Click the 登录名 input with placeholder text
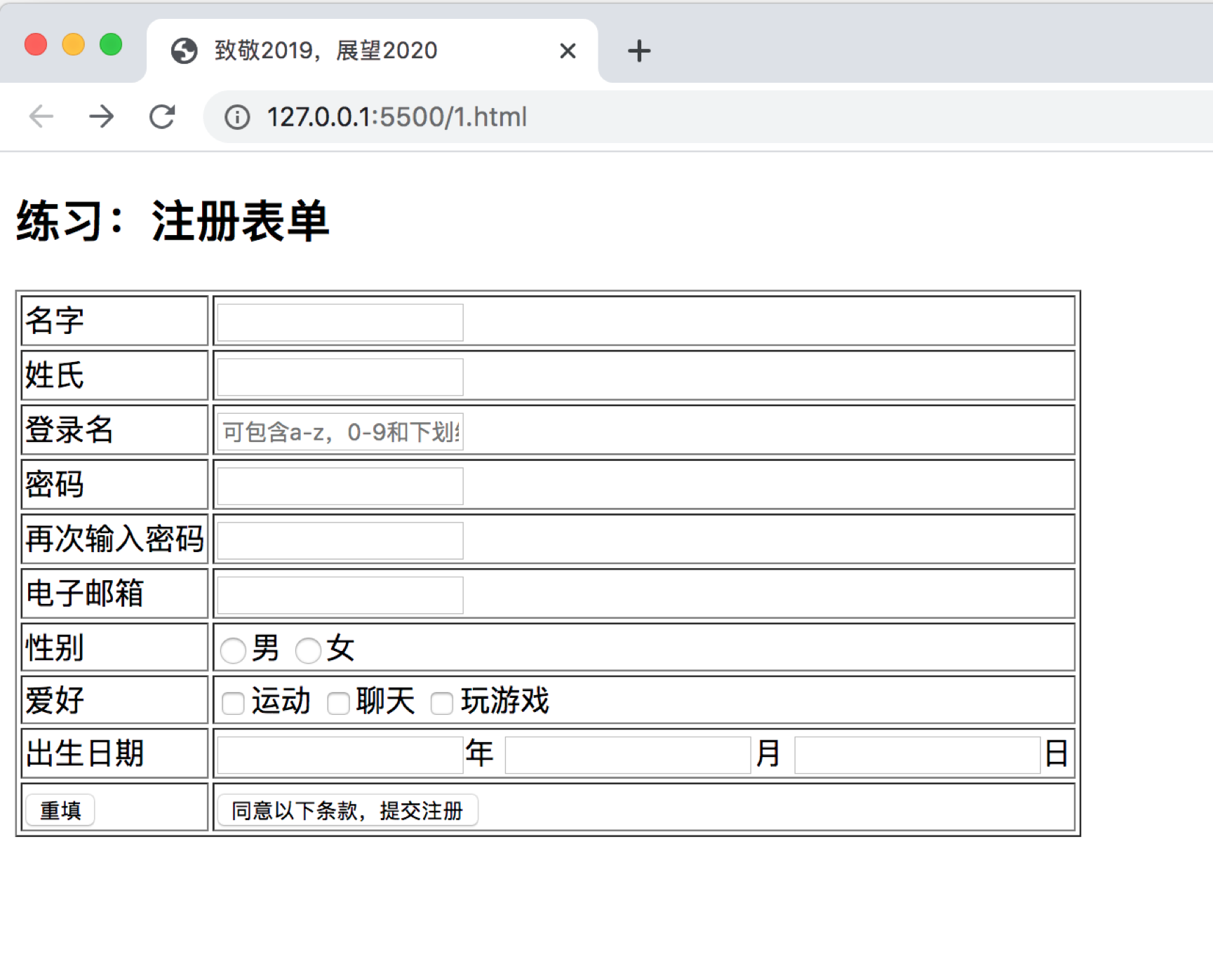This screenshot has height=980, width=1213. point(339,431)
